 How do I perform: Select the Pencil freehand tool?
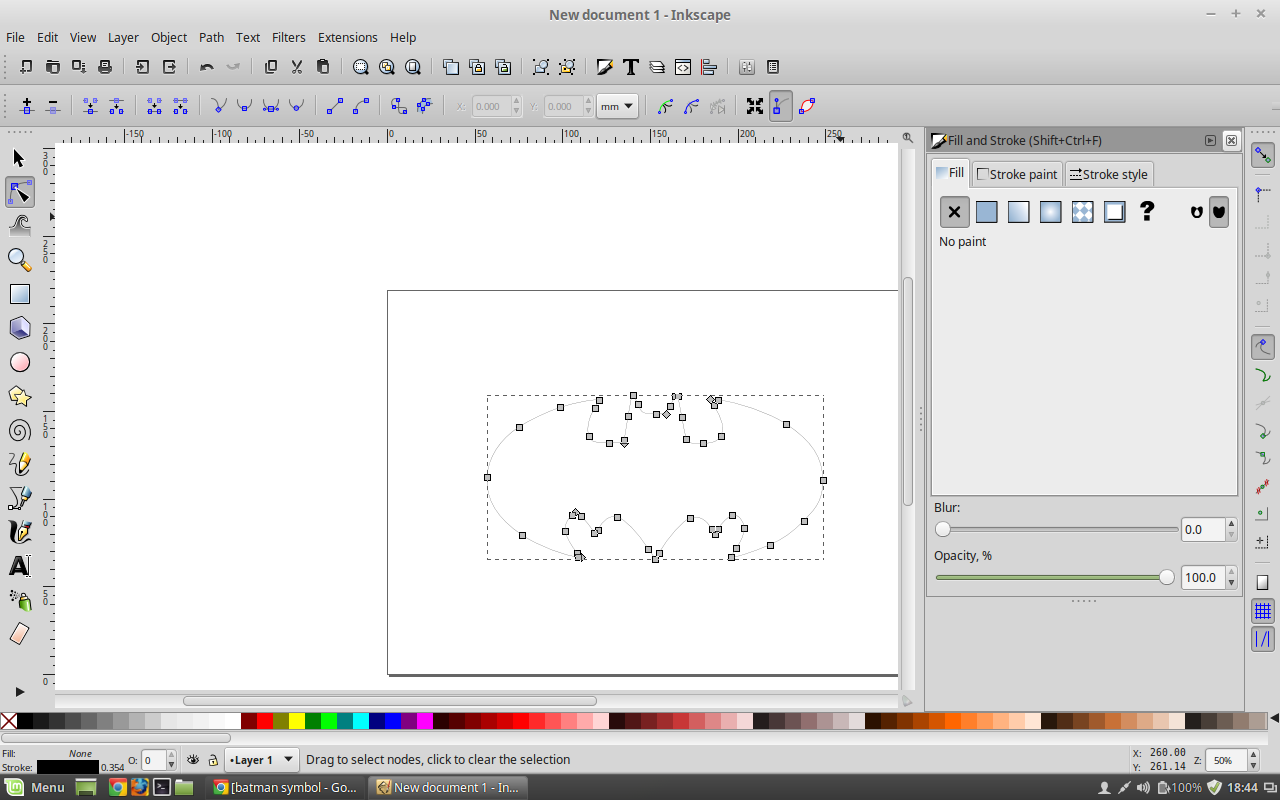point(19,464)
